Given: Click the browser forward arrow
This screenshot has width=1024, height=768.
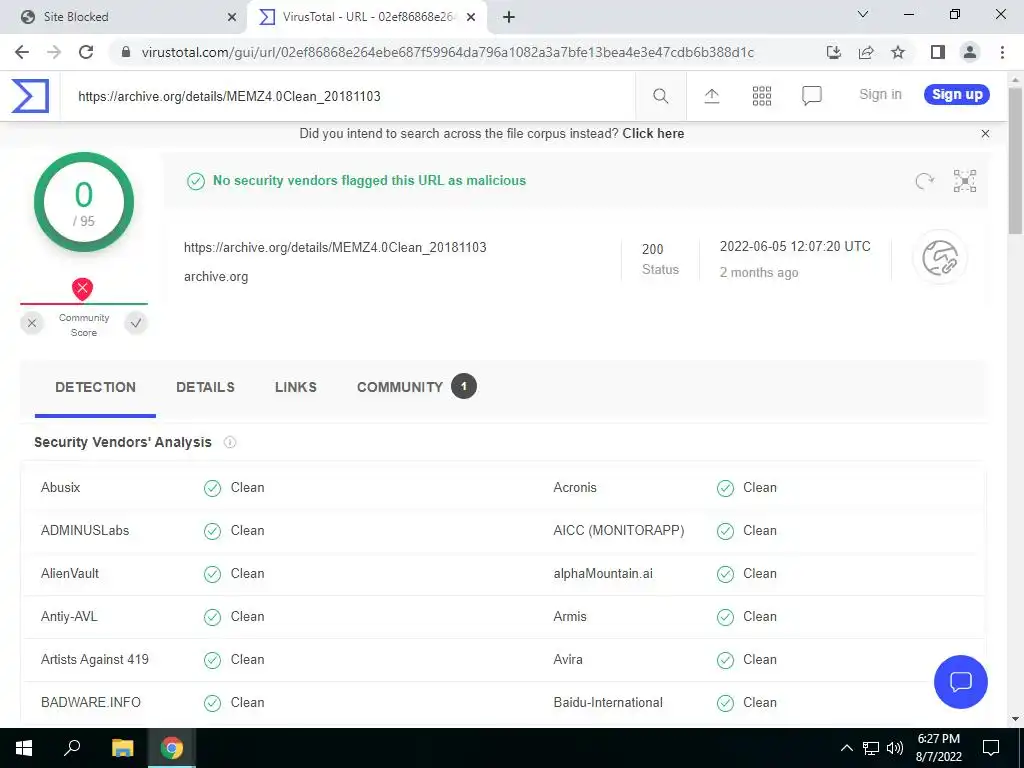Looking at the screenshot, I should (x=54, y=52).
